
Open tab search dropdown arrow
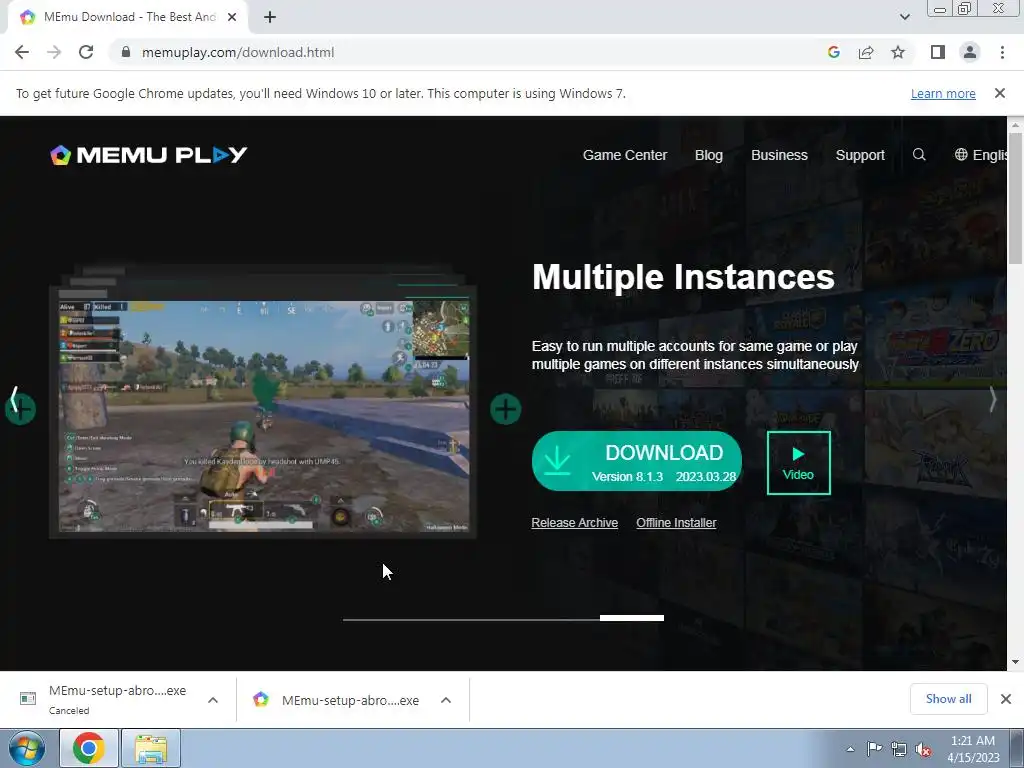904,17
